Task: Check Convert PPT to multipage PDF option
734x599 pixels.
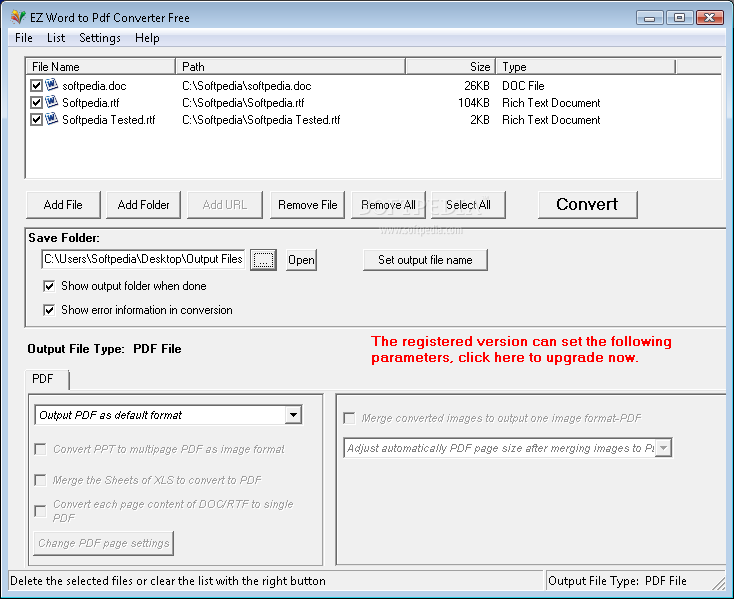Action: pos(41,449)
